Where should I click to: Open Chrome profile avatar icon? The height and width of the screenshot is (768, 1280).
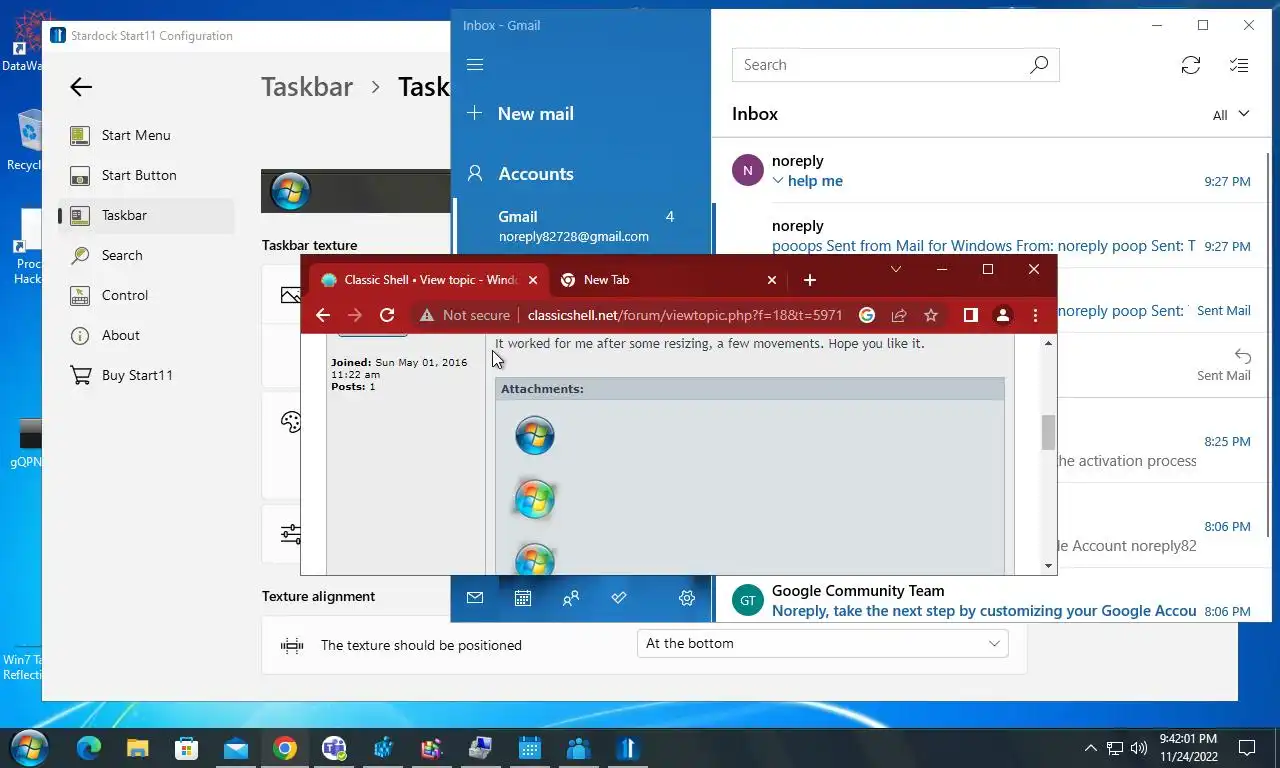click(1002, 315)
